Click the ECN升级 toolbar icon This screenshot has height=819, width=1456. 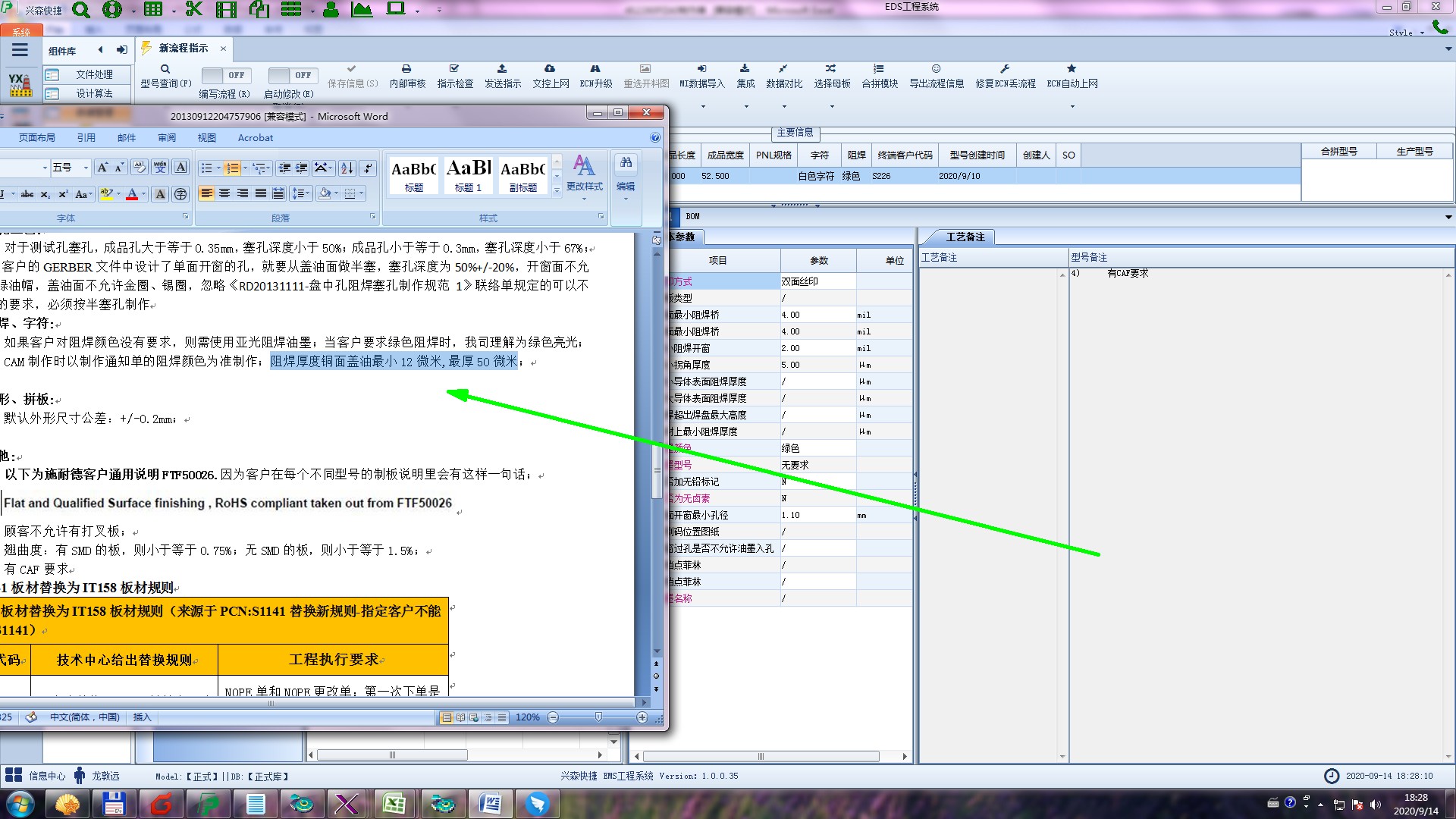[x=595, y=69]
